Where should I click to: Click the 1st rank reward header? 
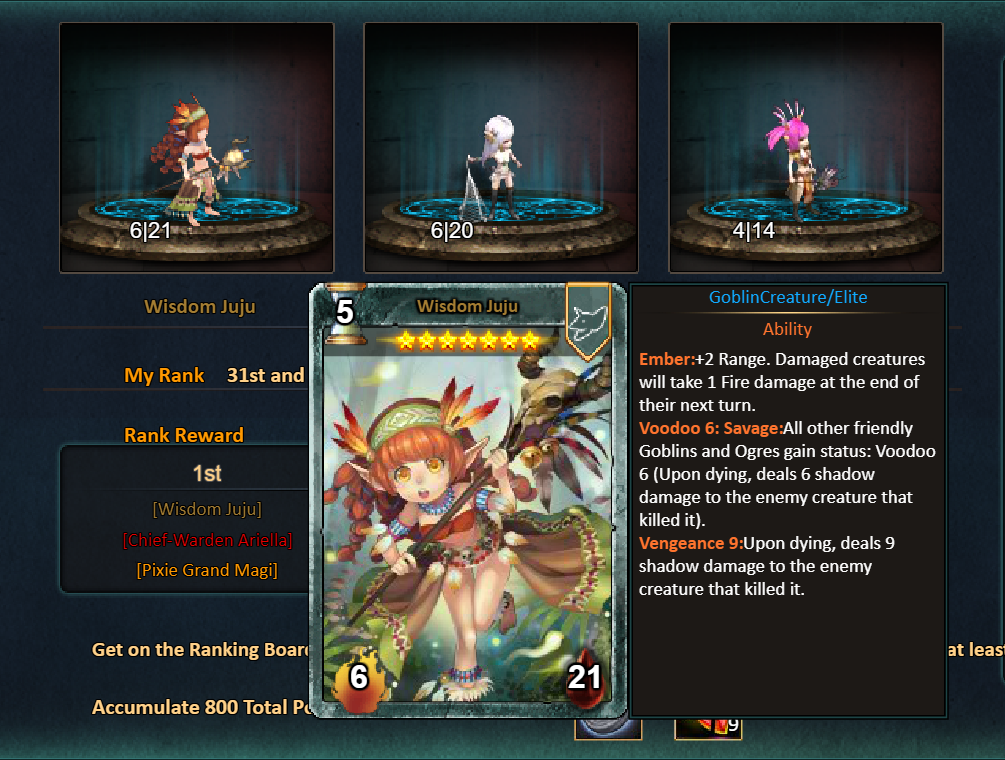point(207,474)
